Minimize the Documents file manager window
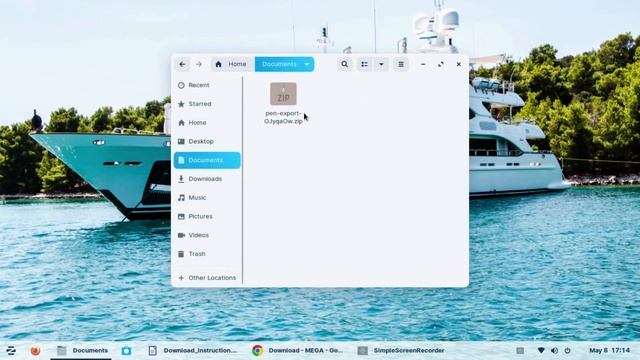 tap(423, 64)
